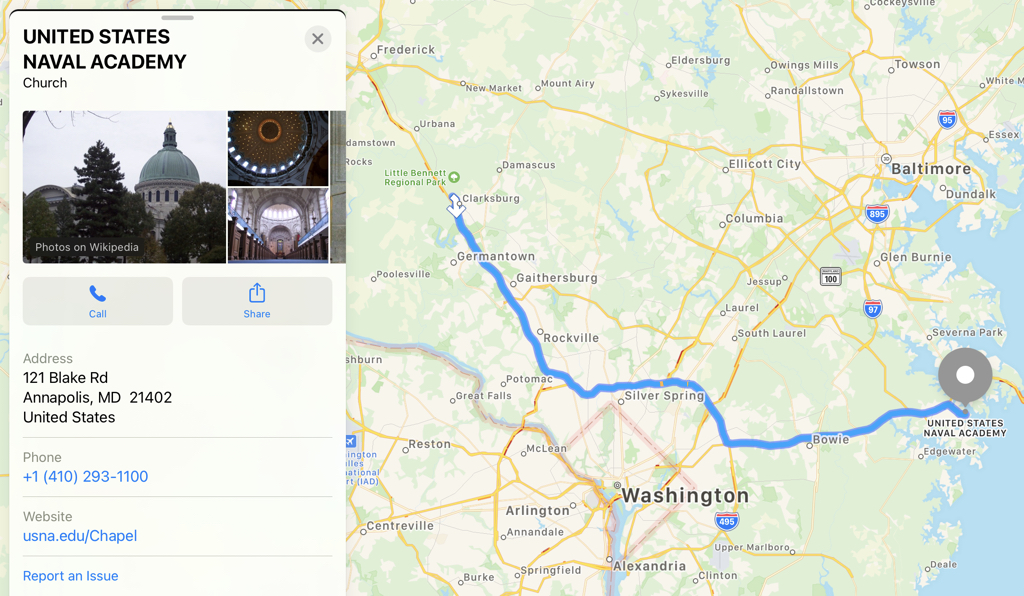Click the route start marker near Clarksburg
The height and width of the screenshot is (596, 1024).
456,206
